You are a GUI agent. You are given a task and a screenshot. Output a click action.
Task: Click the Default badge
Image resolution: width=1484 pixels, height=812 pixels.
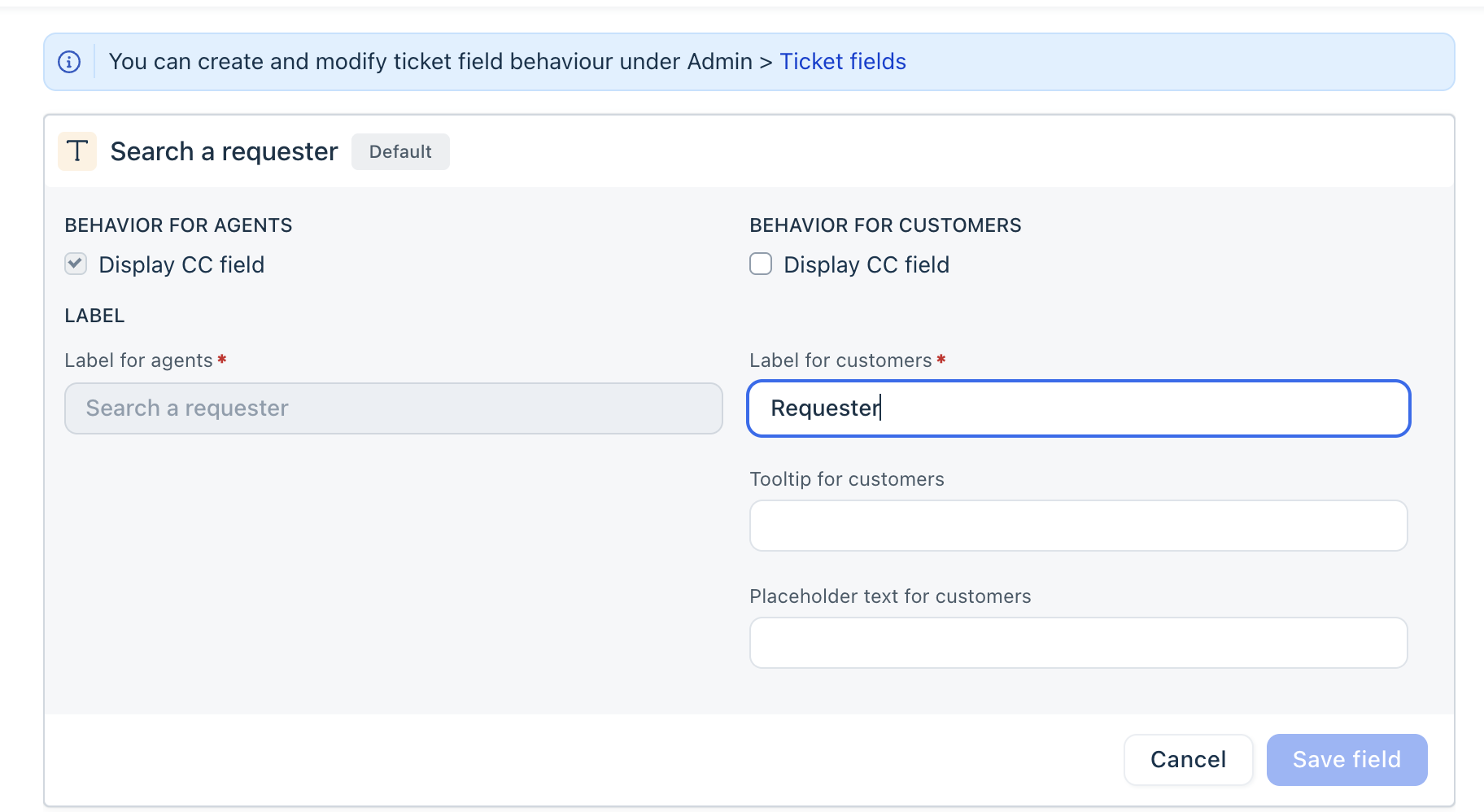[x=400, y=152]
